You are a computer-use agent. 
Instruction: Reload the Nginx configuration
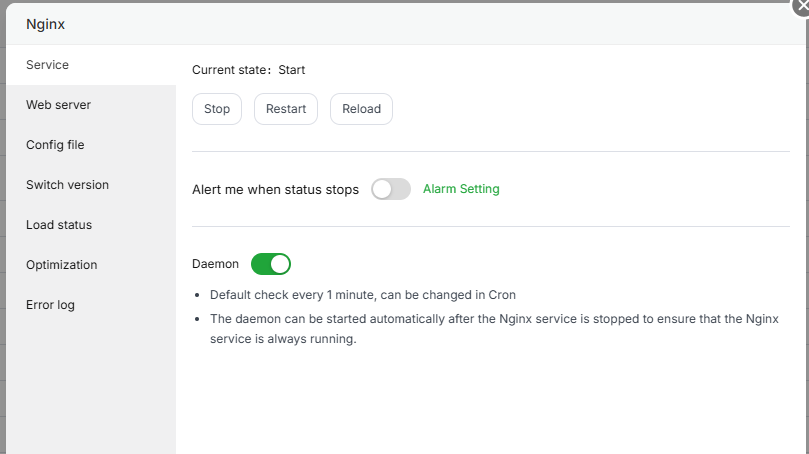[x=361, y=109]
